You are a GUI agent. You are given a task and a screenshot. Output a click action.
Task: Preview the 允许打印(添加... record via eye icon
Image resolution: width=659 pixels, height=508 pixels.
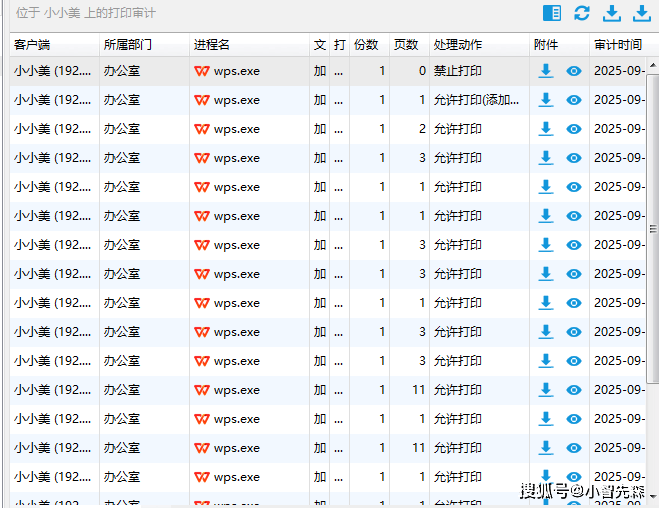coord(574,100)
